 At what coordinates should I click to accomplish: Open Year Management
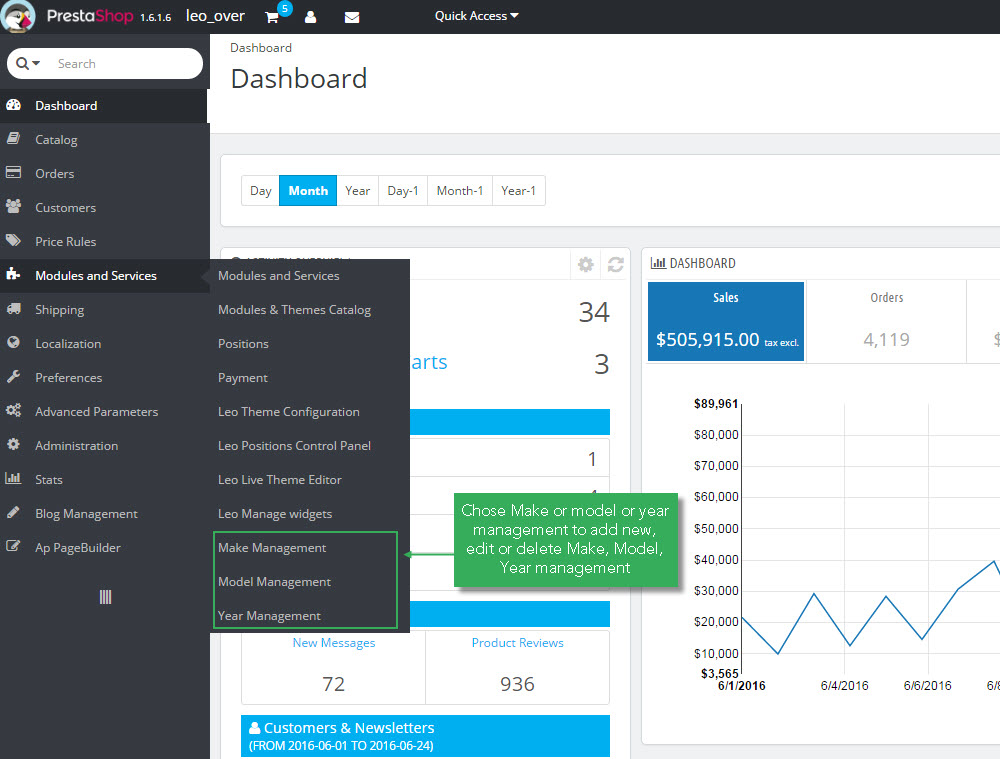pyautogui.click(x=269, y=615)
